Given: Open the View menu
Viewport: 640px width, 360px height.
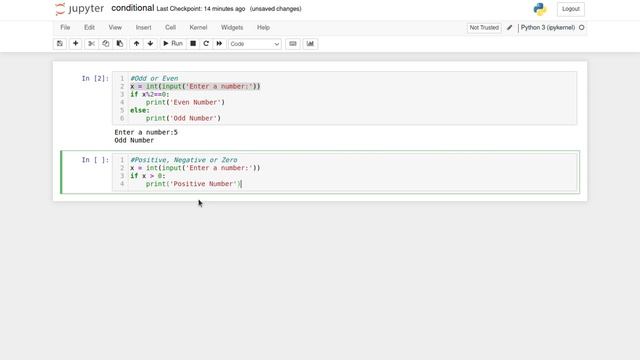Looking at the screenshot, I should coord(115,27).
